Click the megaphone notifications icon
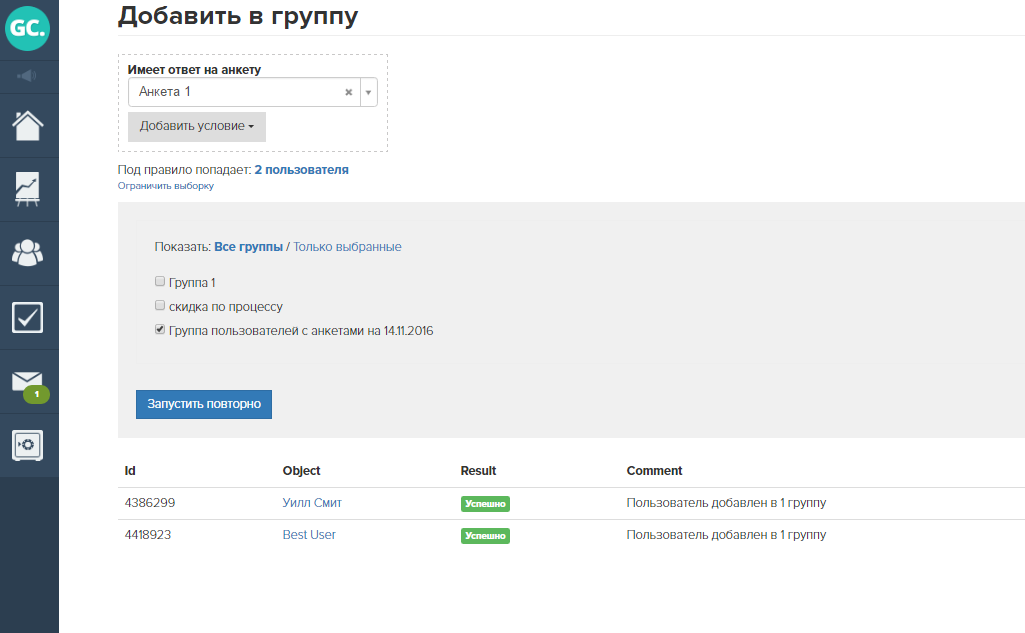The image size is (1025, 633). click(27, 77)
